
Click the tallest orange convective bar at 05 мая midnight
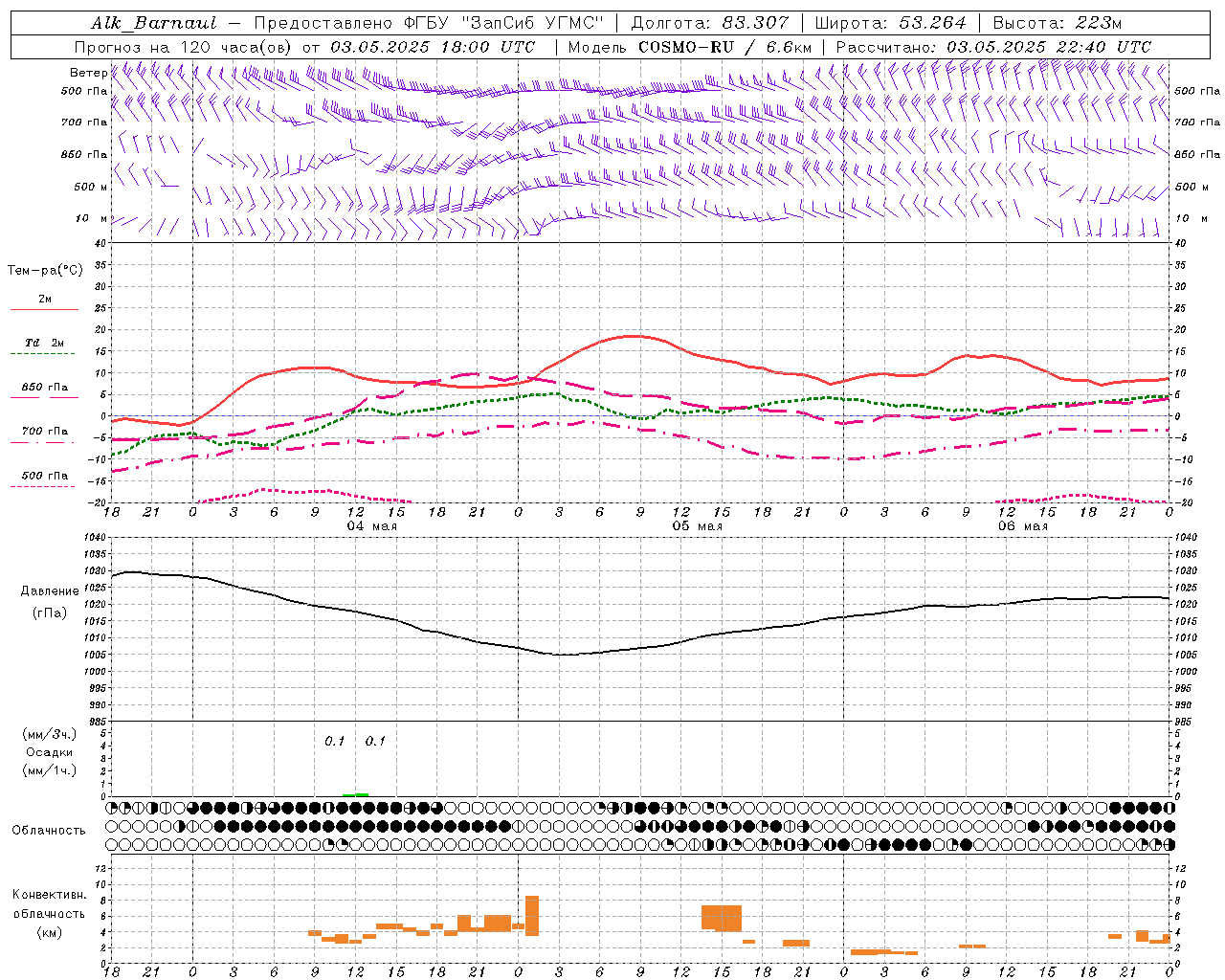(532, 916)
